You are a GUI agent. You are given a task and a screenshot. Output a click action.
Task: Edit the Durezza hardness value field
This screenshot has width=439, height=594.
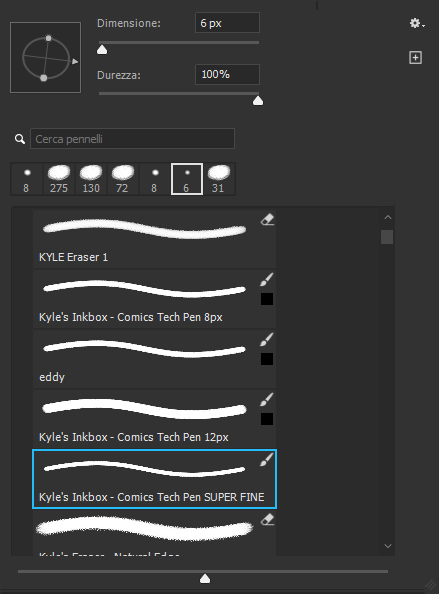point(227,74)
